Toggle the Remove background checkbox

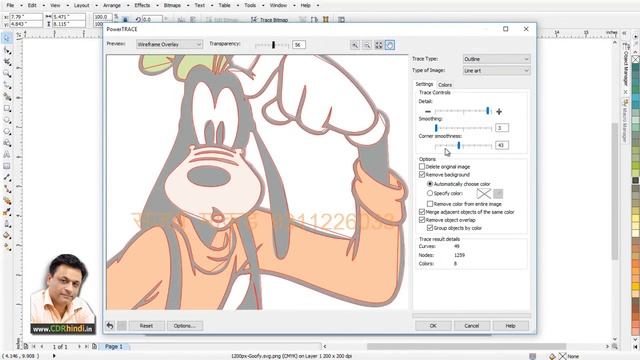[422, 174]
